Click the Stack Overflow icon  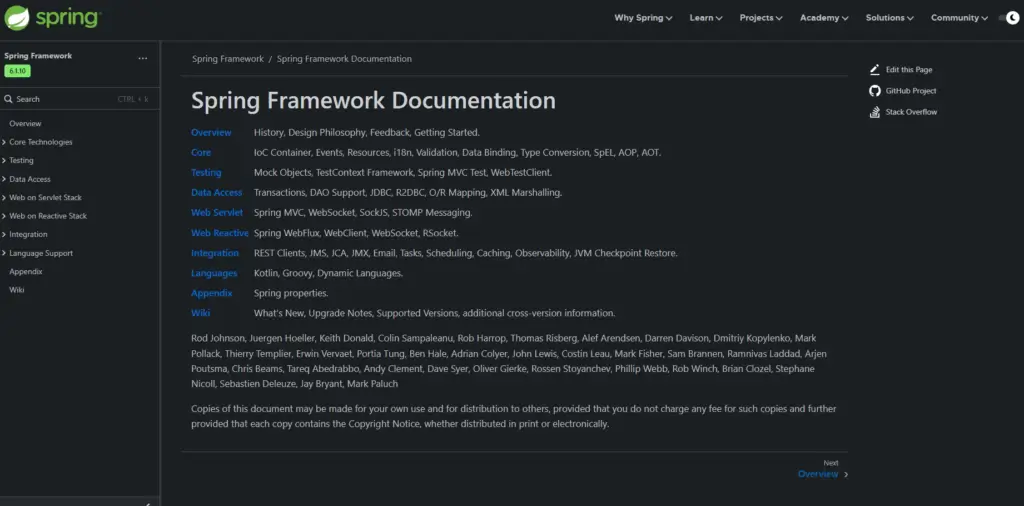(874, 112)
